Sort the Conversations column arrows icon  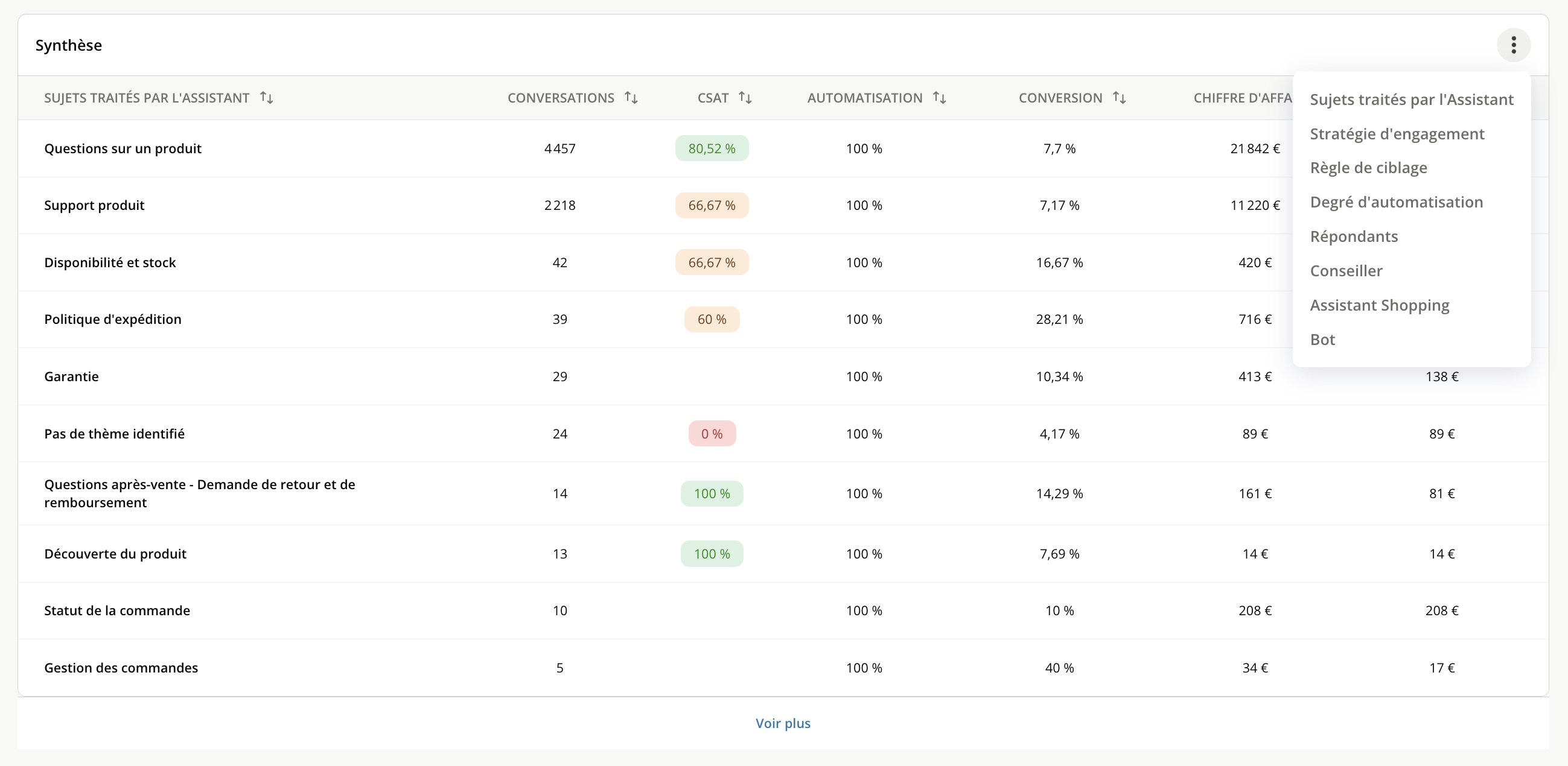click(631, 97)
